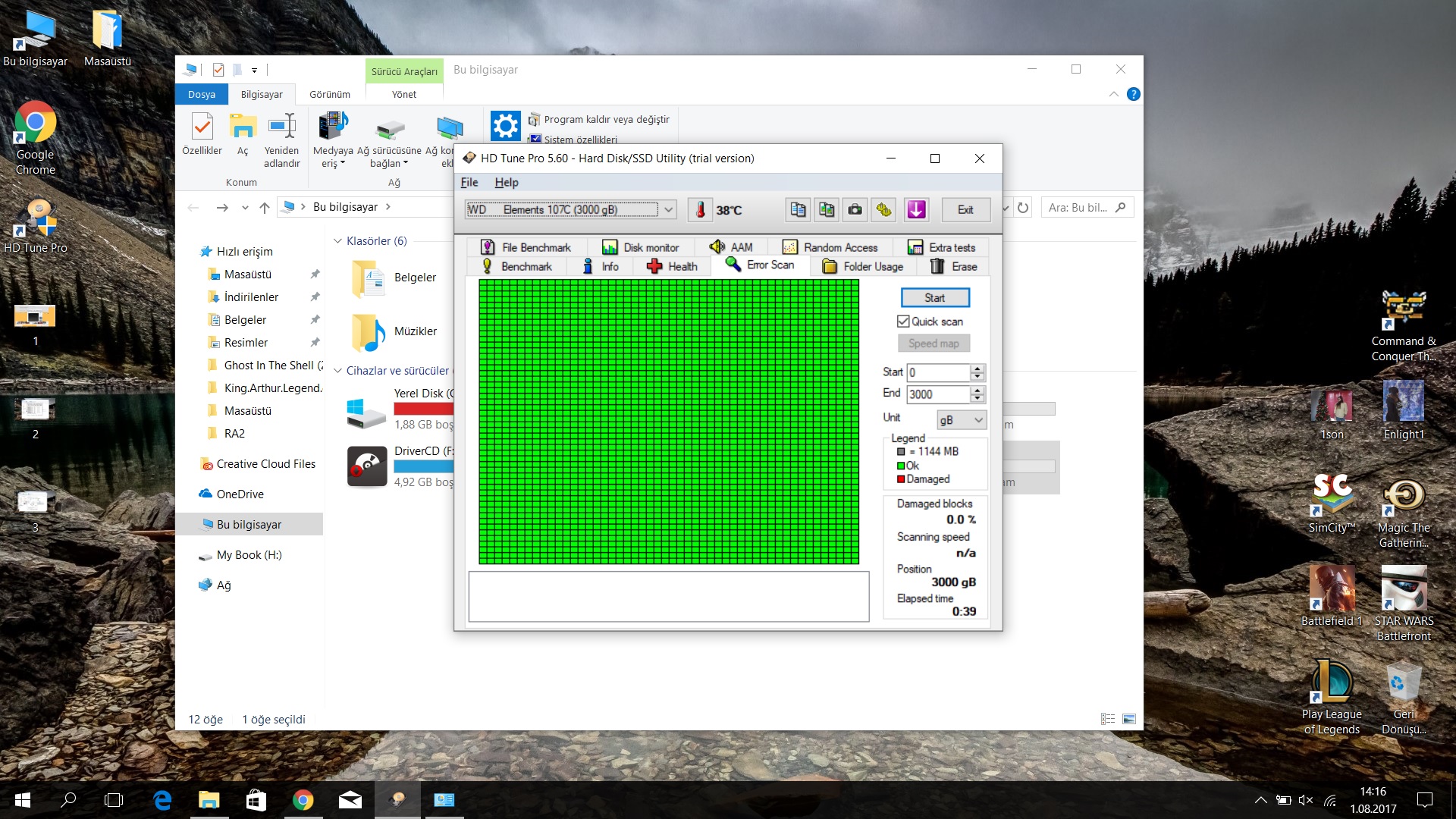Click the copy screenshot to clipboard icon

coord(827,210)
